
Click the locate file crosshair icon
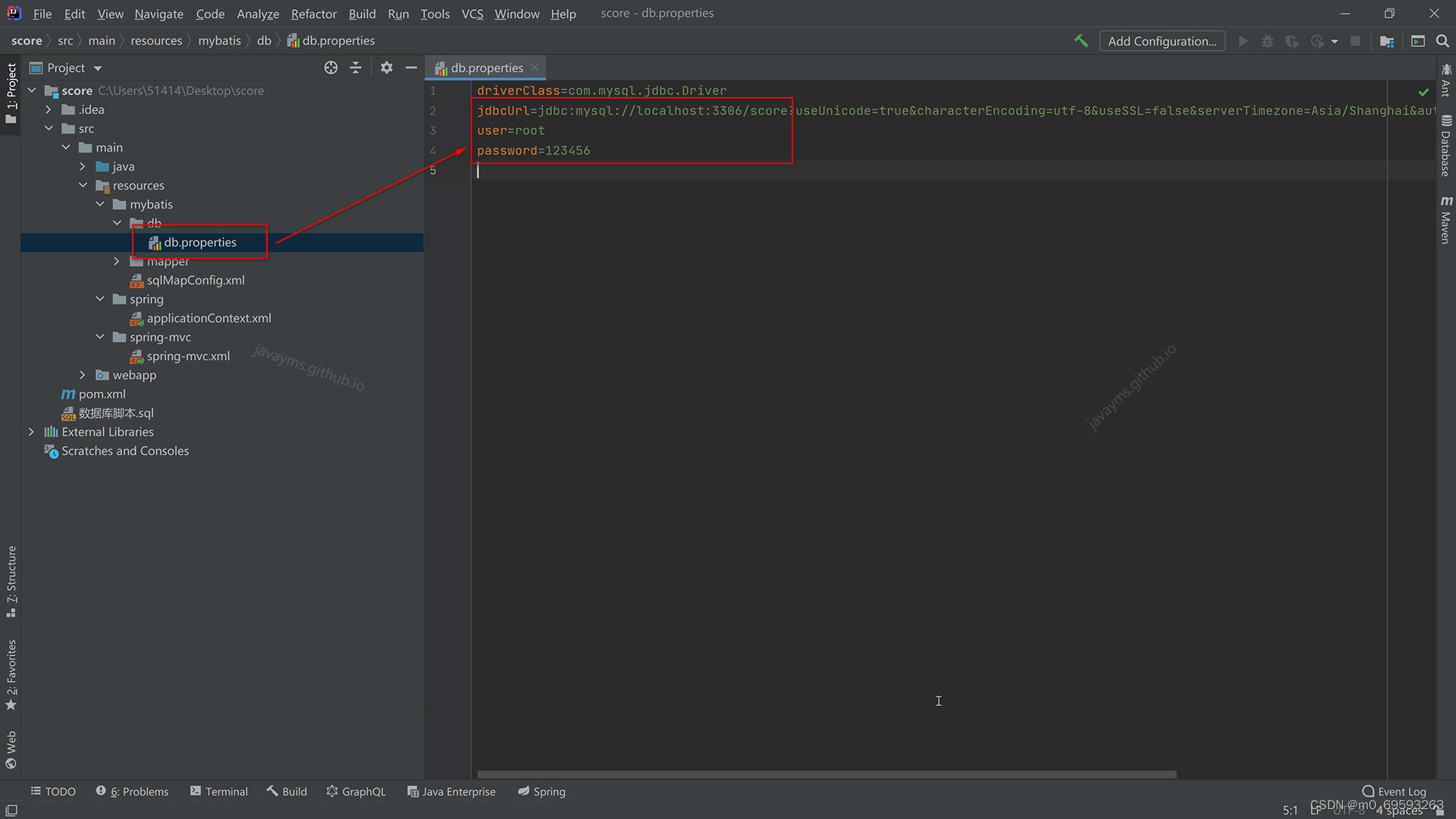coord(331,67)
